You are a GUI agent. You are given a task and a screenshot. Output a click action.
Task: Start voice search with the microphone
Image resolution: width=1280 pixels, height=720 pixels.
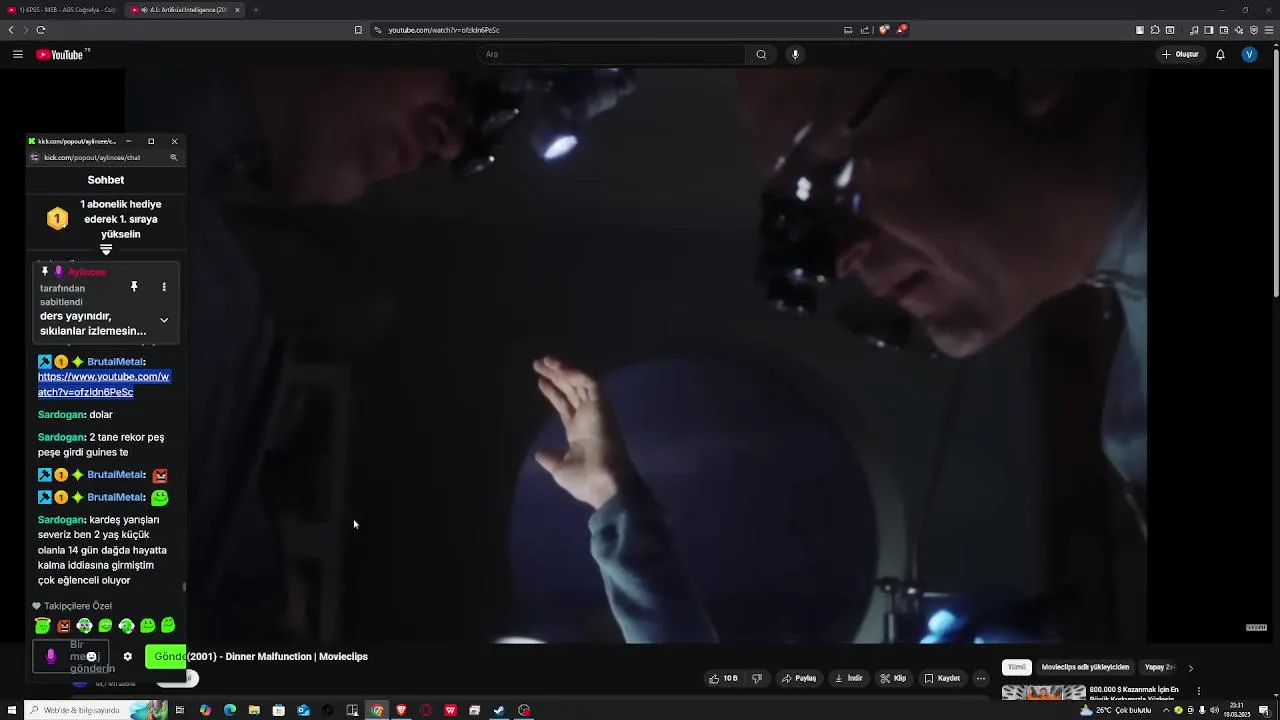[x=795, y=54]
